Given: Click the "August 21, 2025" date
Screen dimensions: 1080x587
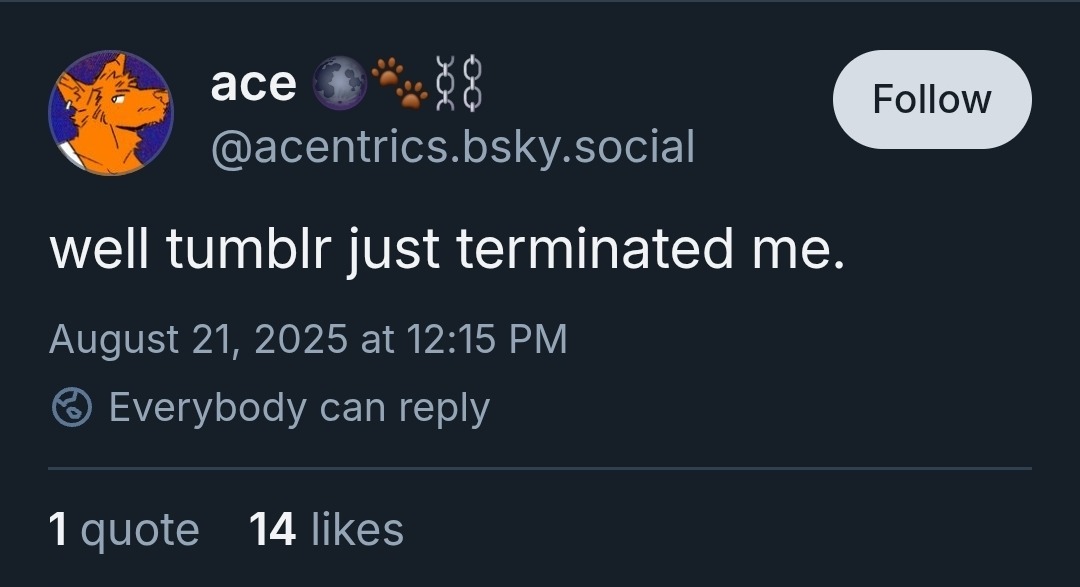Looking at the screenshot, I should pyautogui.click(x=198, y=339).
